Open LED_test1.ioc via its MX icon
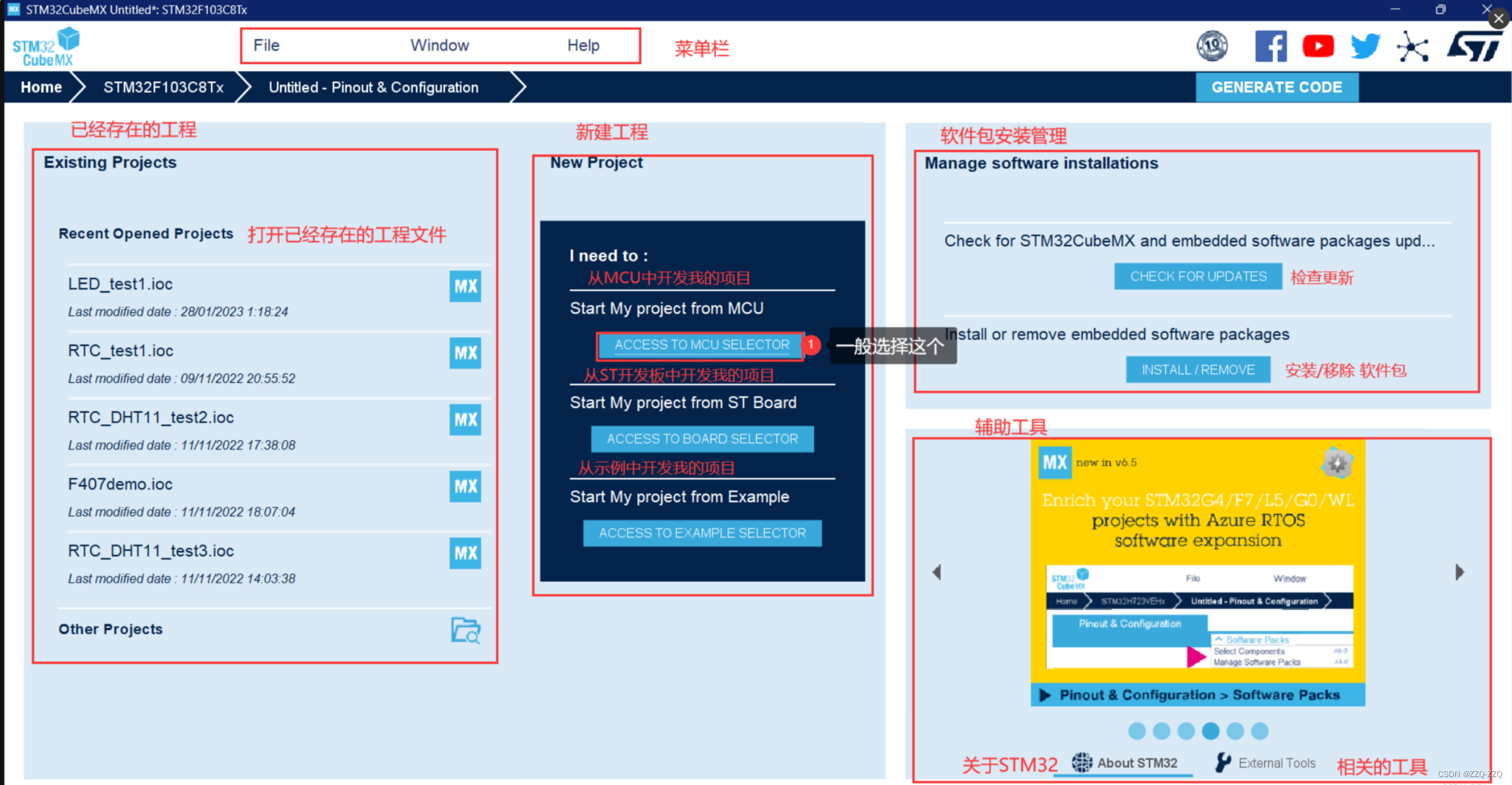 465,286
